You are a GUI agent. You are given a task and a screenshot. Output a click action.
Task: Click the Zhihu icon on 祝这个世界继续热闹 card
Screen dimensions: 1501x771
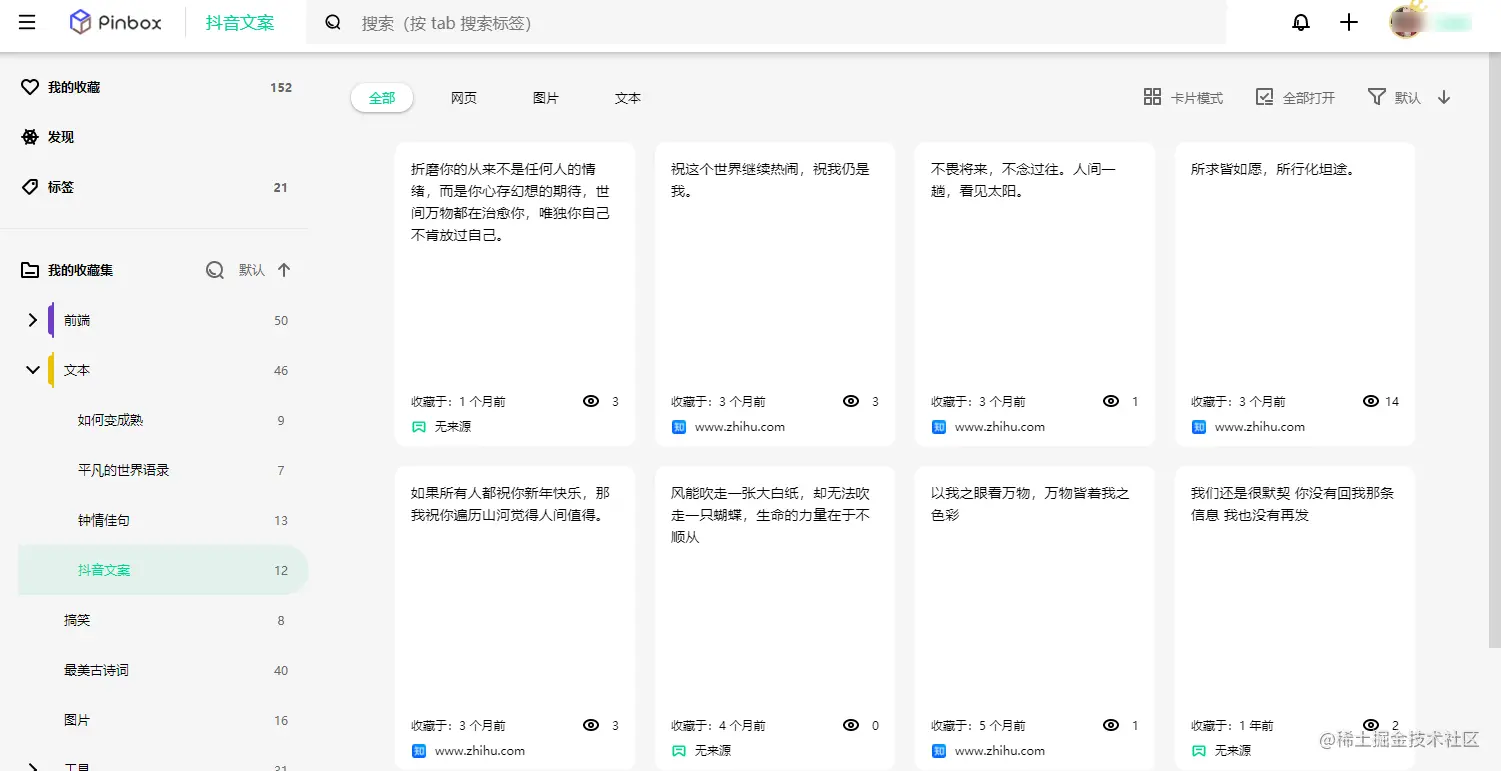(678, 427)
